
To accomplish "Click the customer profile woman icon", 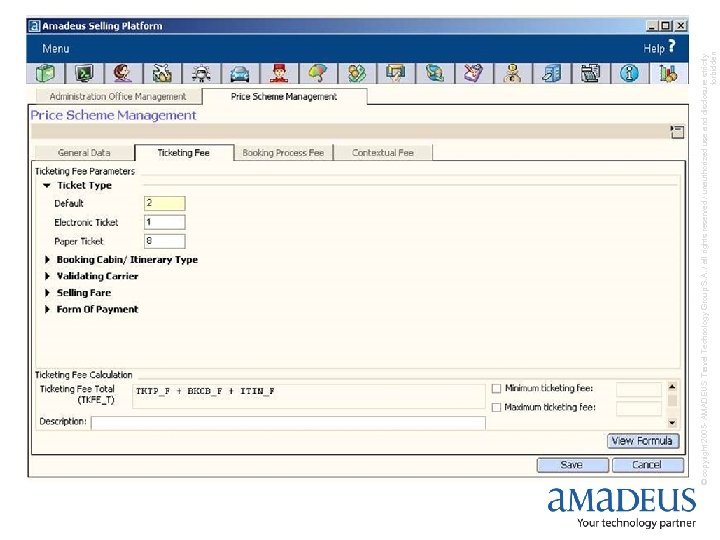I will [x=123, y=73].
